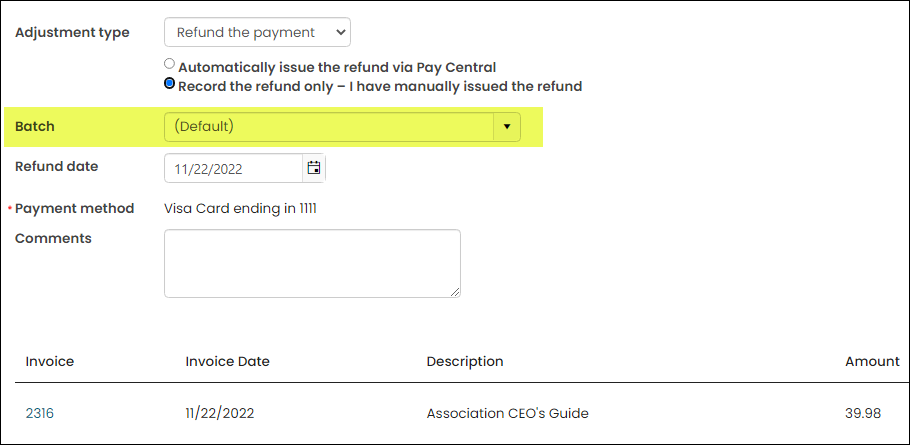Click the 39.98 amount value
Viewport: 910px width, 445px height.
[x=863, y=414]
